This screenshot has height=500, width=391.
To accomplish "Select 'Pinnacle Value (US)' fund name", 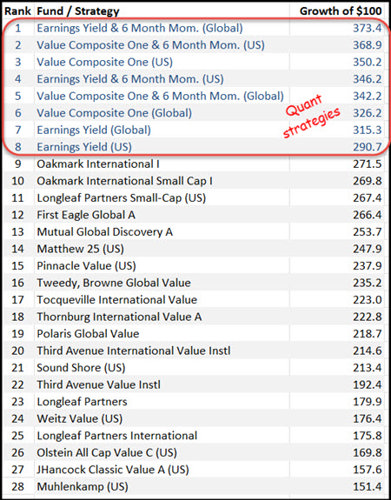I will pyautogui.click(x=86, y=266).
